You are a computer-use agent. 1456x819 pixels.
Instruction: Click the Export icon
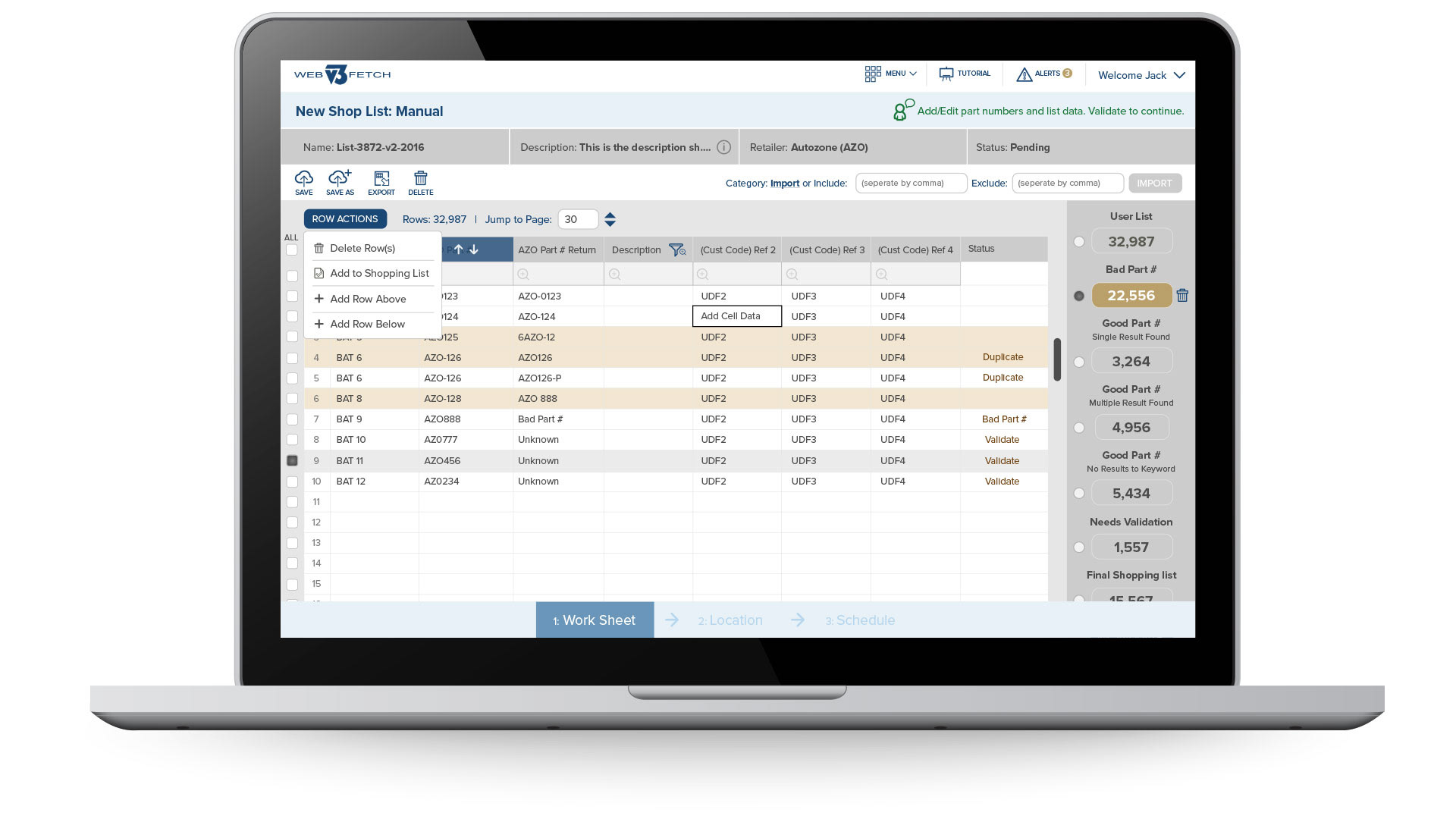381,179
